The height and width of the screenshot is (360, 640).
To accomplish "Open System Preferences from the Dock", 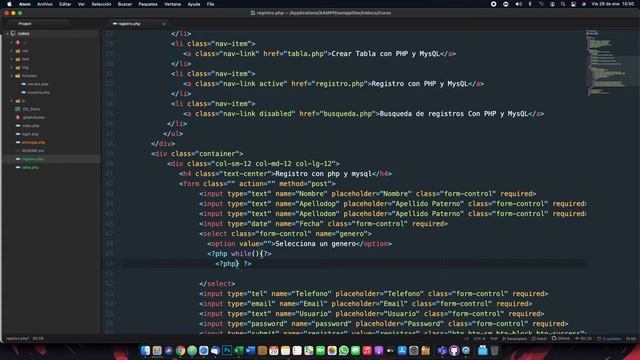I will 413,350.
